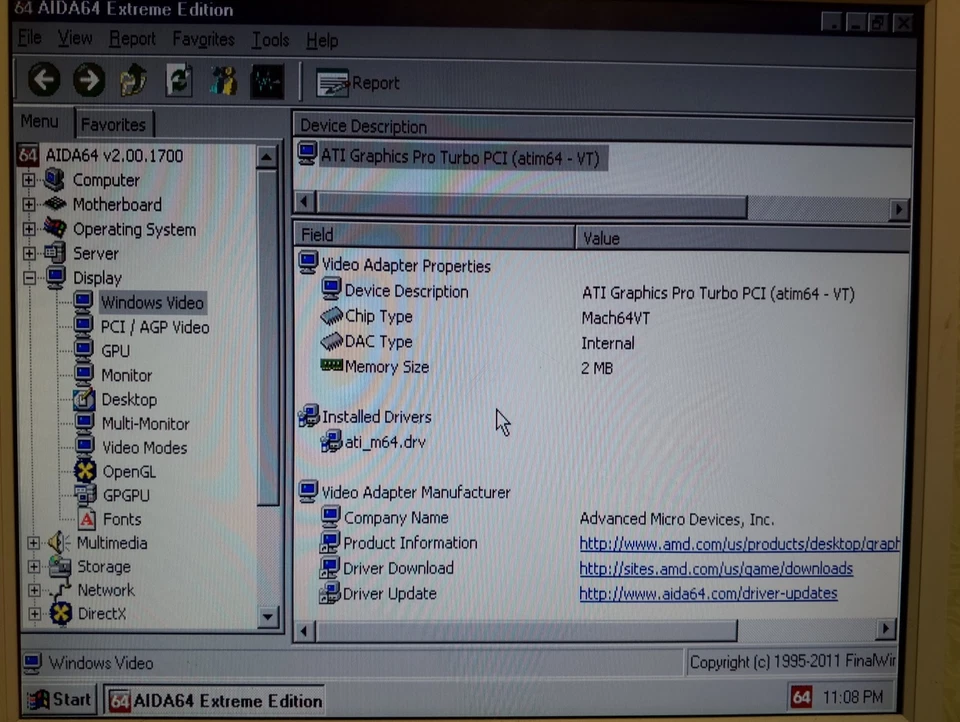Click the AIDA64 system tray icon
The image size is (960, 722).
800,697
